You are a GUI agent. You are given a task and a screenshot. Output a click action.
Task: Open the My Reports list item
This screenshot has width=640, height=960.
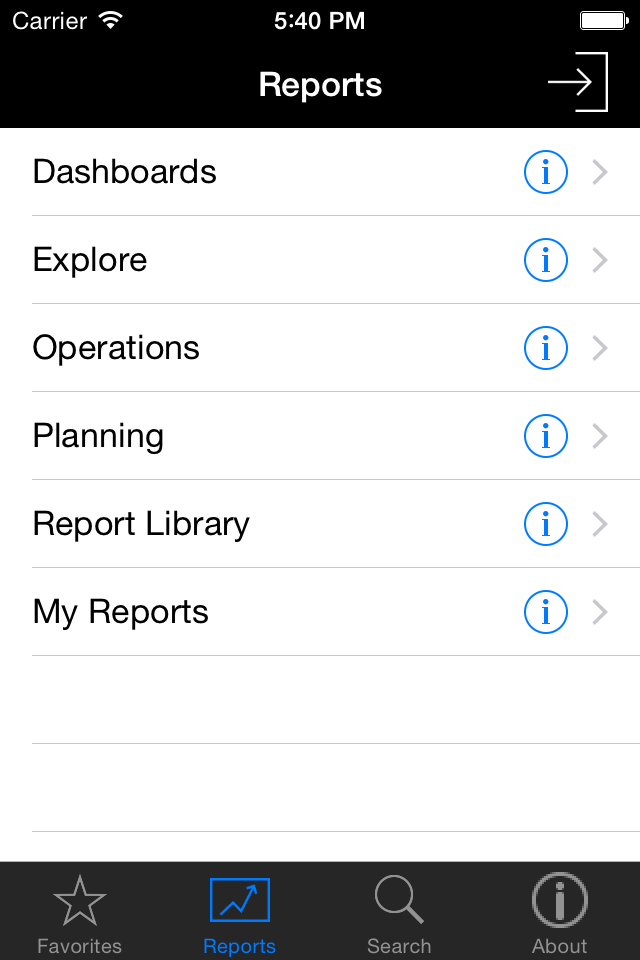[121, 612]
